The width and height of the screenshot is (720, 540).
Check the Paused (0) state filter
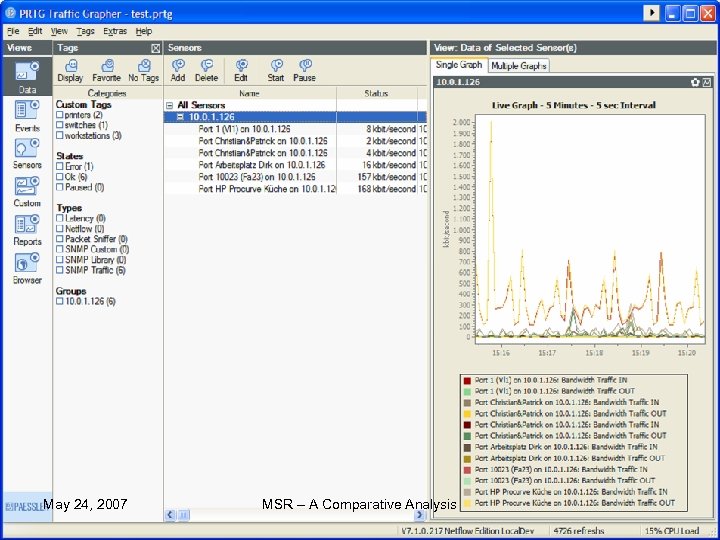(60, 187)
